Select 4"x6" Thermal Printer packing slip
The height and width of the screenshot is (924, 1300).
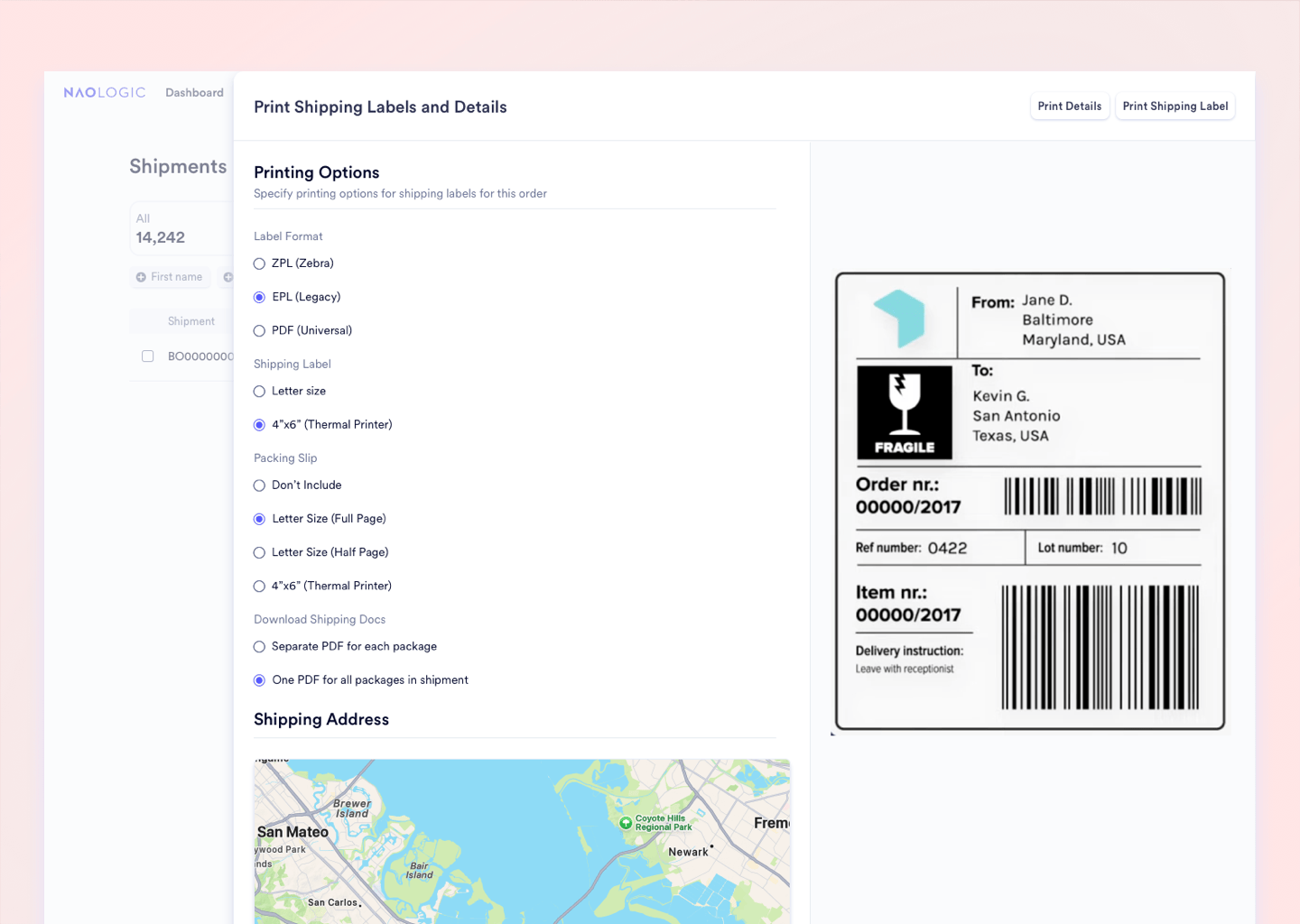(259, 586)
